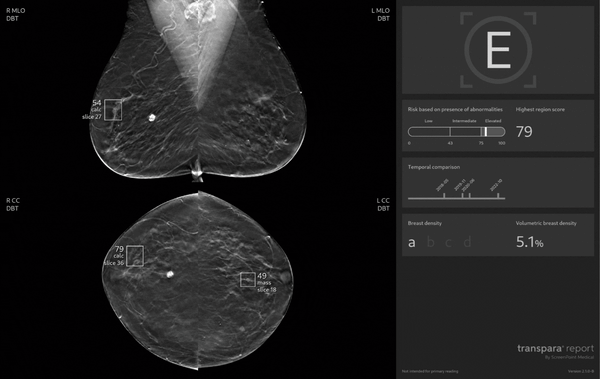Click the highest region score 79
The image size is (600, 379).
coord(524,132)
